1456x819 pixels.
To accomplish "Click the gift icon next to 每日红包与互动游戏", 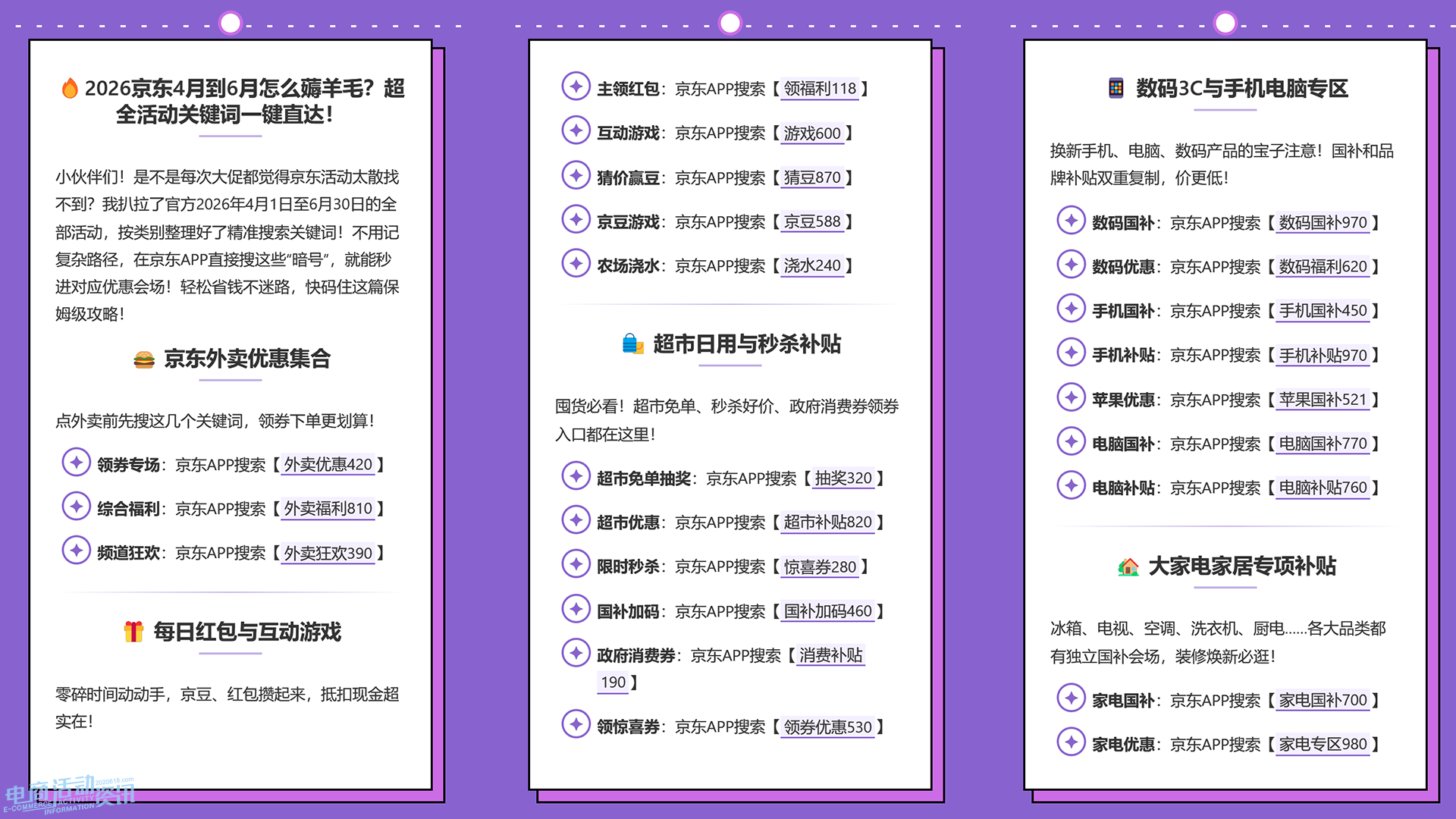I will pos(133,632).
